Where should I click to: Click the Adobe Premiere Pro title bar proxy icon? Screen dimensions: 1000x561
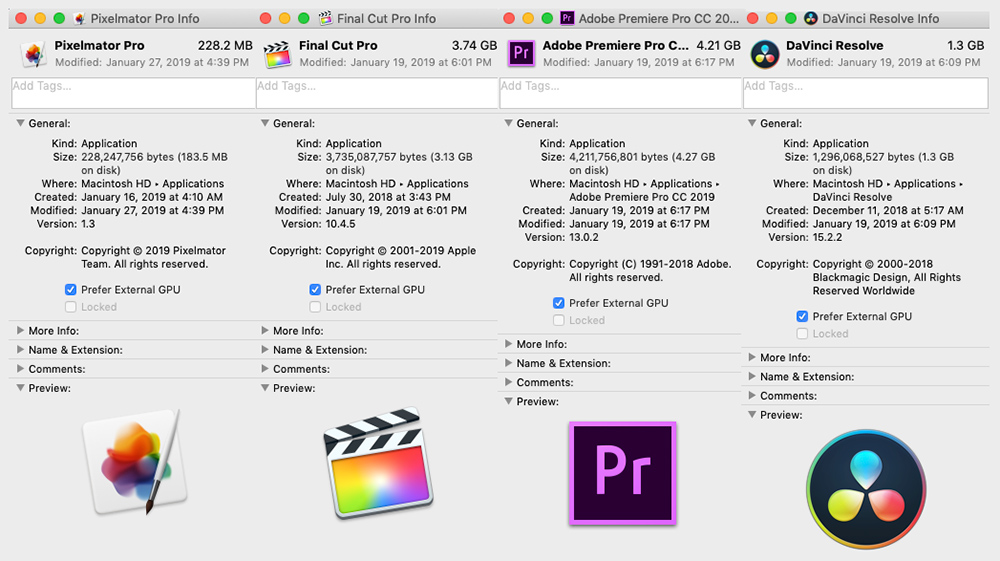point(567,18)
